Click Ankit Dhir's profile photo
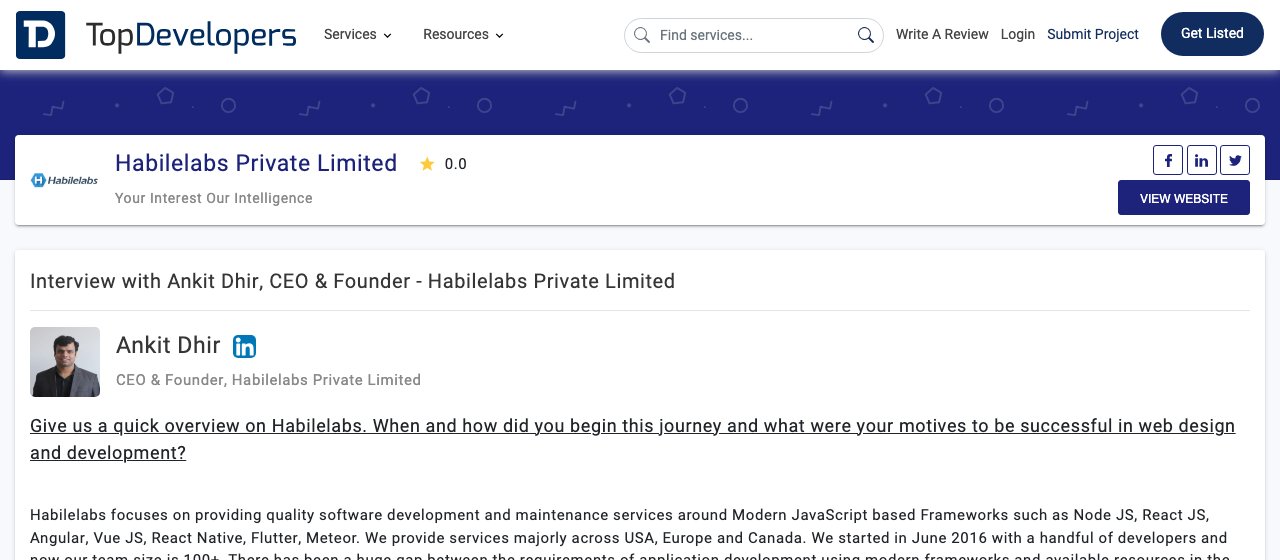Image resolution: width=1280 pixels, height=560 pixels. click(65, 362)
